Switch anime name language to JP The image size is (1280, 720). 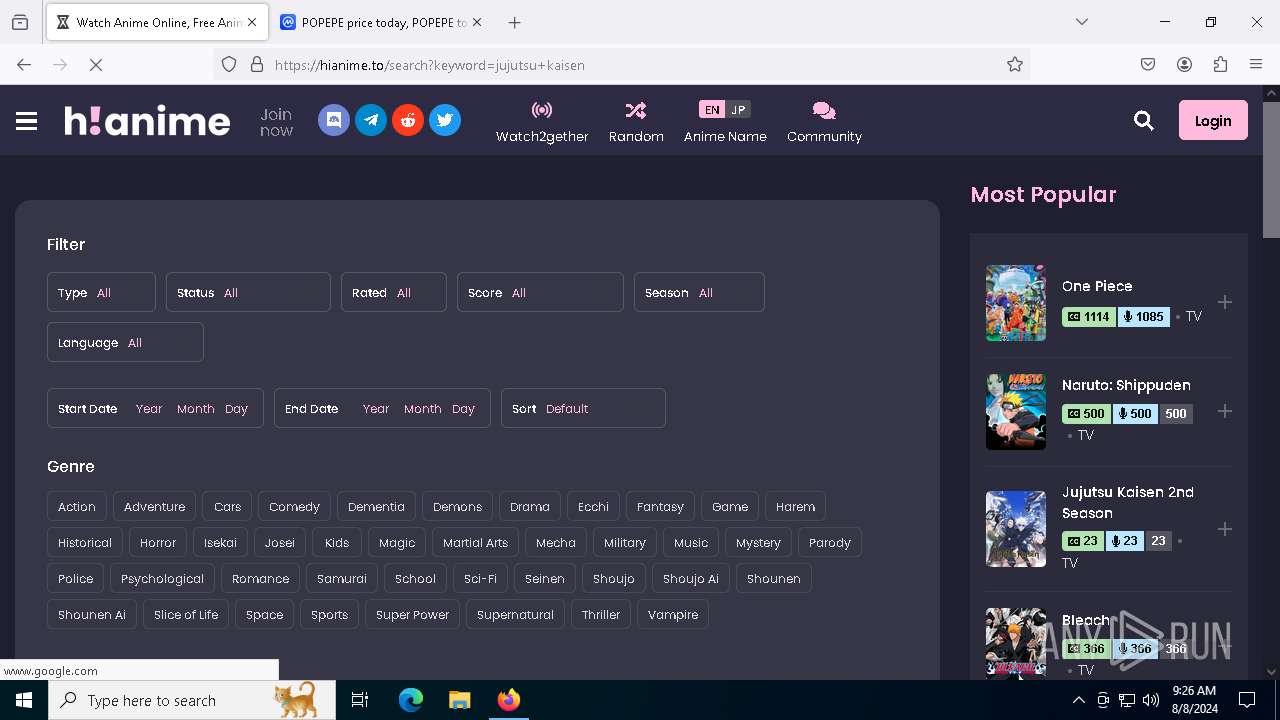[x=738, y=110]
